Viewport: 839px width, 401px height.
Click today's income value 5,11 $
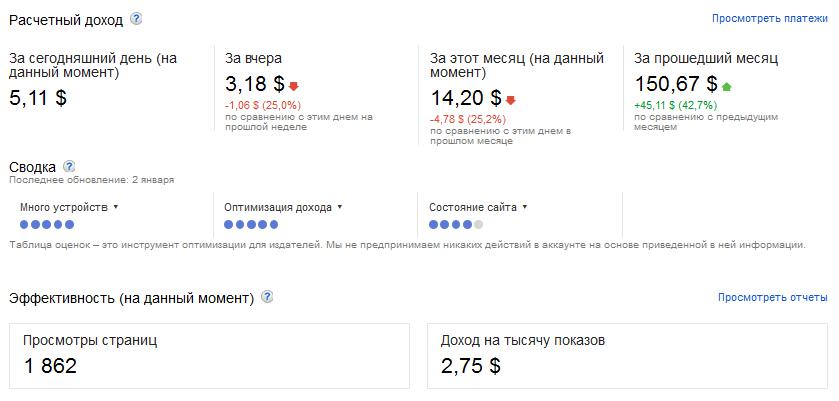[x=38, y=98]
